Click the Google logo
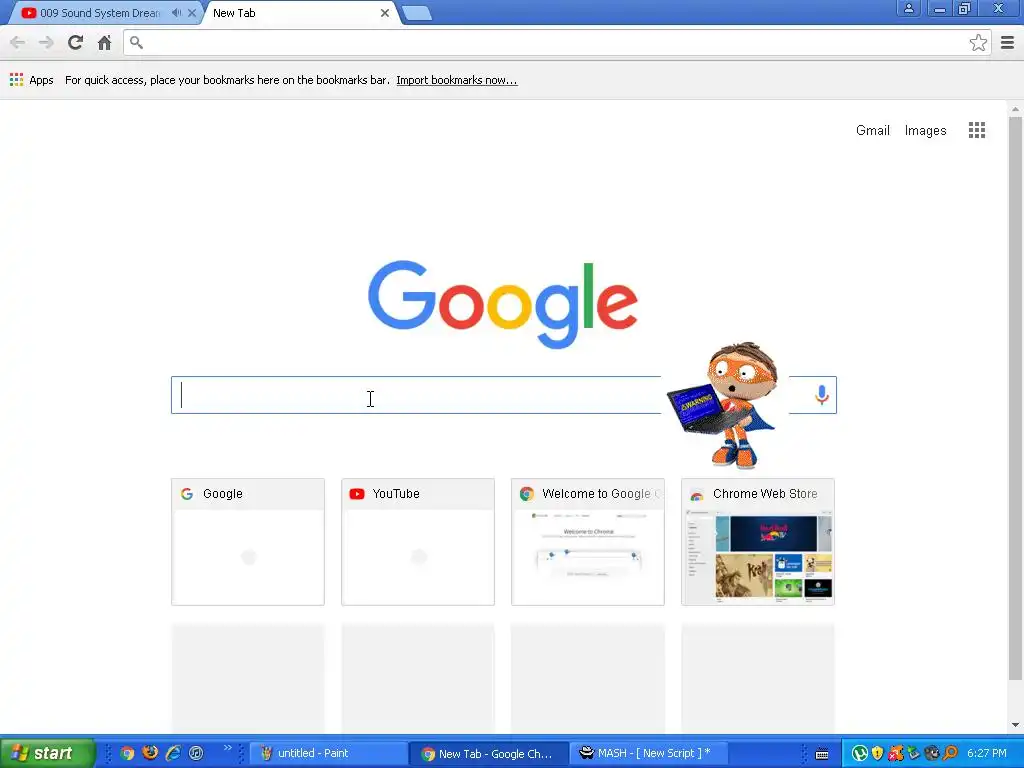Viewport: 1024px width, 768px height. (502, 304)
